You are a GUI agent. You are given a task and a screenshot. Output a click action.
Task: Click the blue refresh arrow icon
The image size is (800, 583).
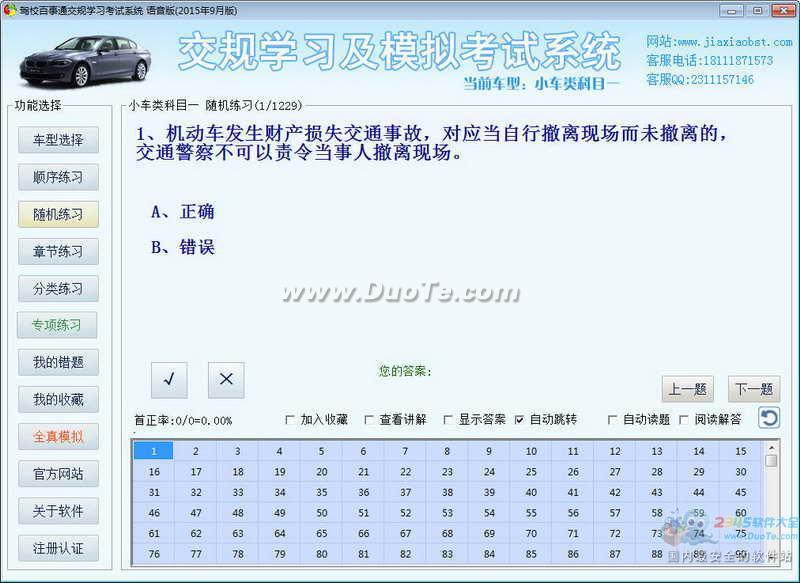click(x=769, y=418)
